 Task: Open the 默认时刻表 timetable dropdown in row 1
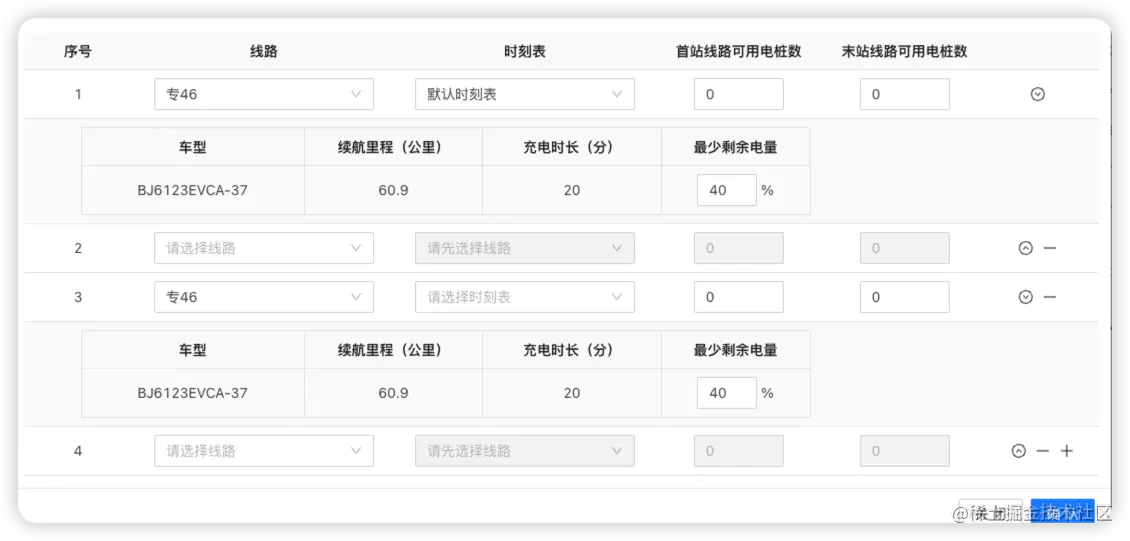pyautogui.click(x=525, y=94)
